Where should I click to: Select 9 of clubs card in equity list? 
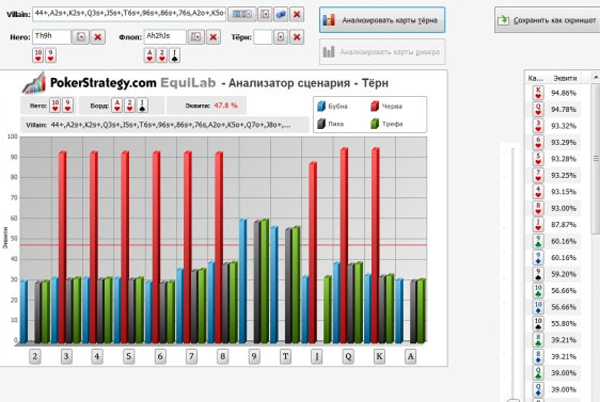click(x=538, y=241)
